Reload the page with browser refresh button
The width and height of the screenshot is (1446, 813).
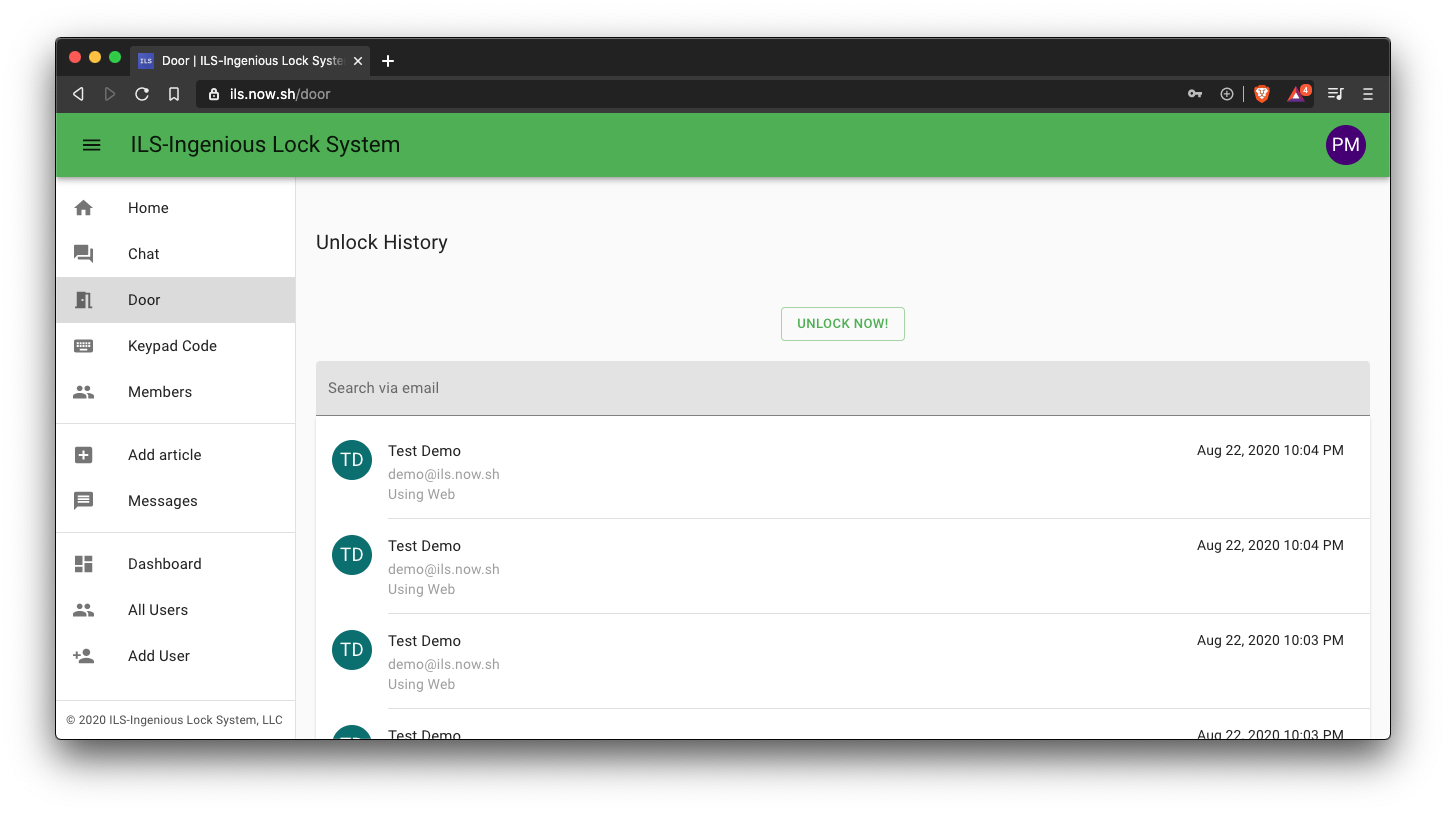[x=142, y=94]
